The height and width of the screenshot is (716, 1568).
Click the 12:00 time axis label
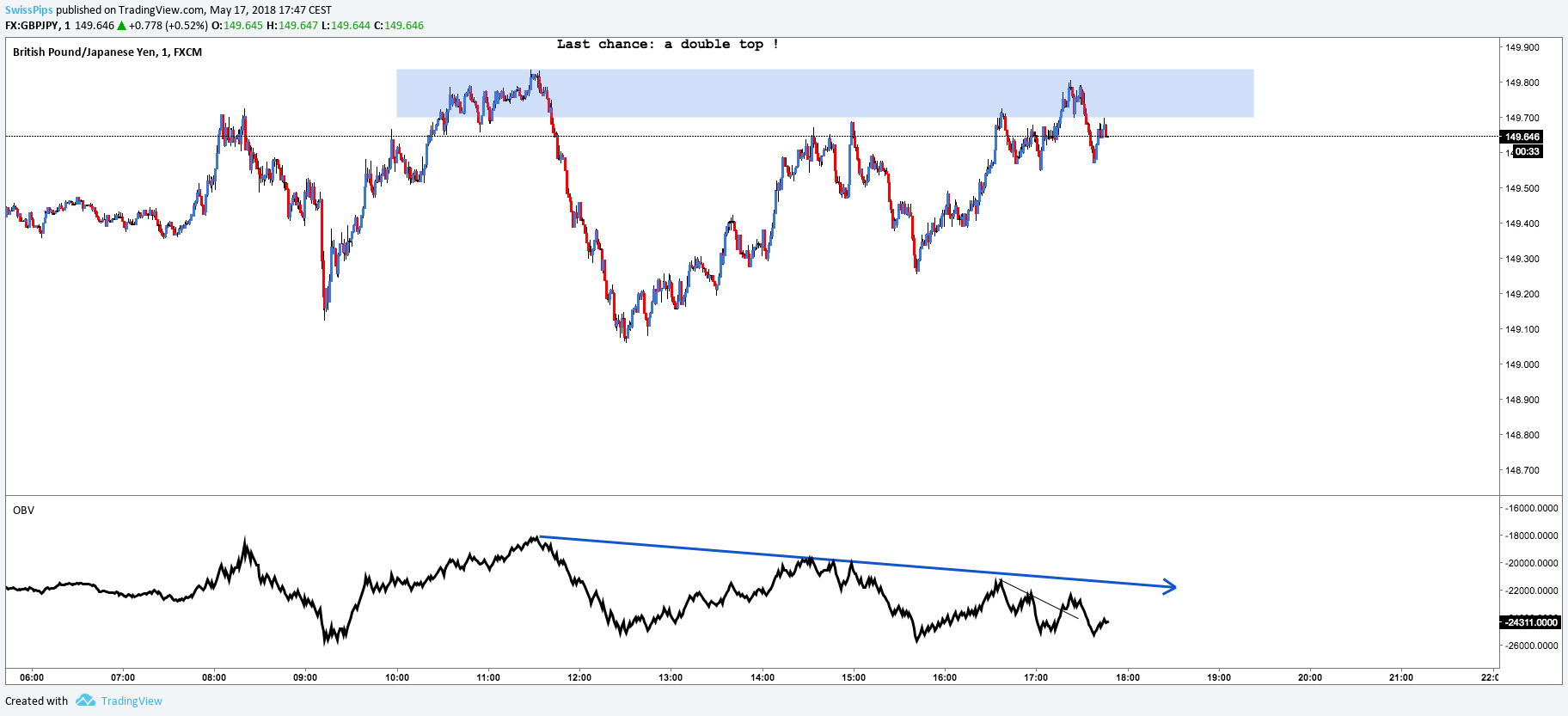coord(579,677)
